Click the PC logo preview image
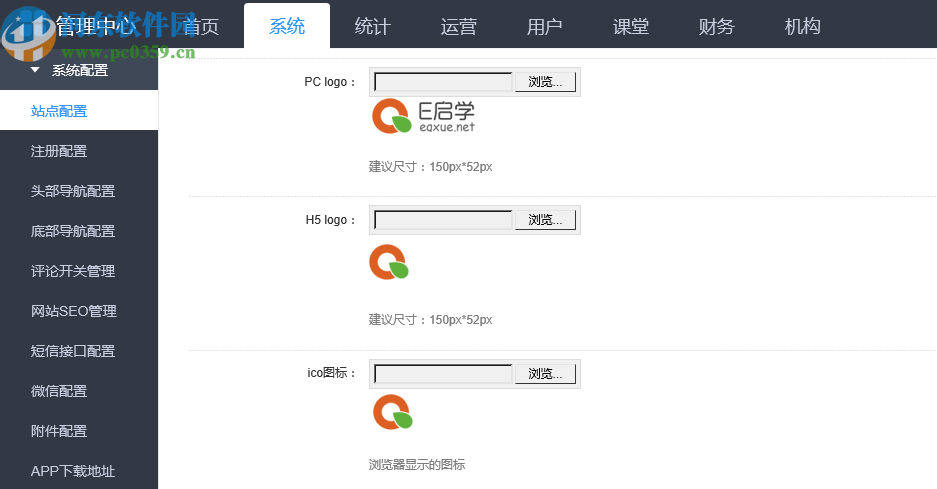This screenshot has width=937, height=489. tap(423, 117)
